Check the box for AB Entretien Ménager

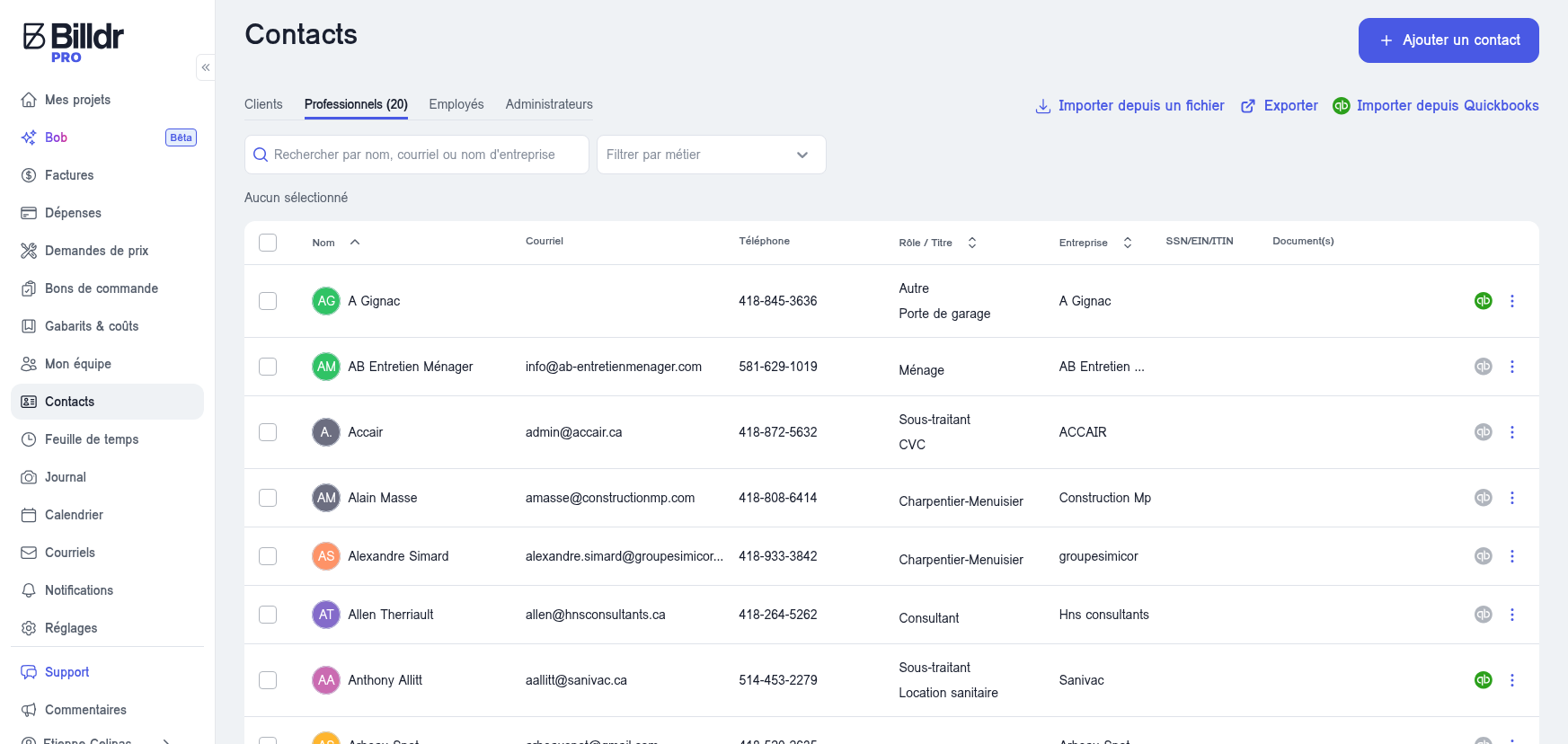(268, 367)
